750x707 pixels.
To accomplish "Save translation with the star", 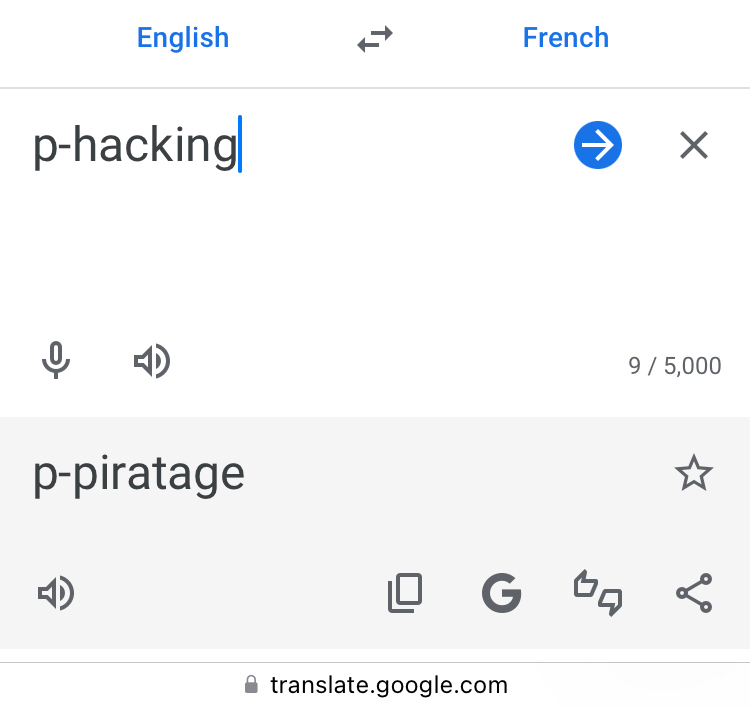I will (x=694, y=473).
